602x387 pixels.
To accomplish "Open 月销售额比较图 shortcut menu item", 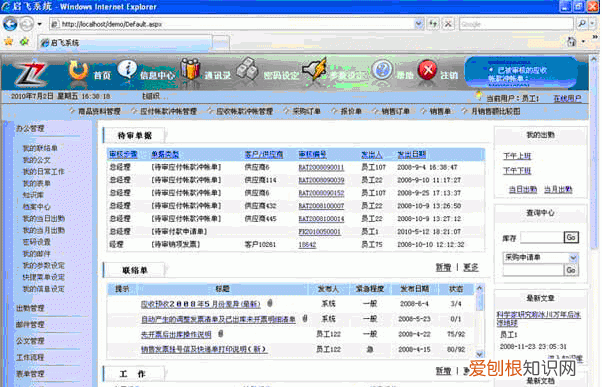I will tap(496, 111).
